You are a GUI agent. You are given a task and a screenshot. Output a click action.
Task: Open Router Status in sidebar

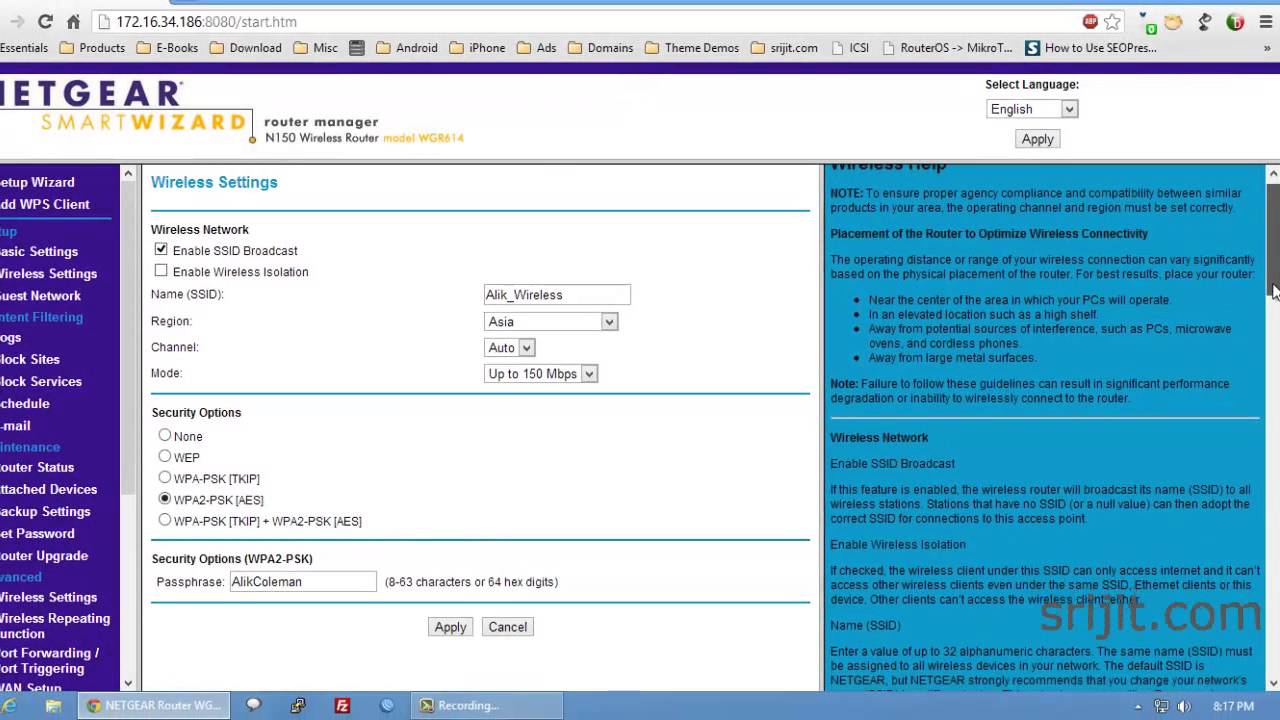pos(37,467)
